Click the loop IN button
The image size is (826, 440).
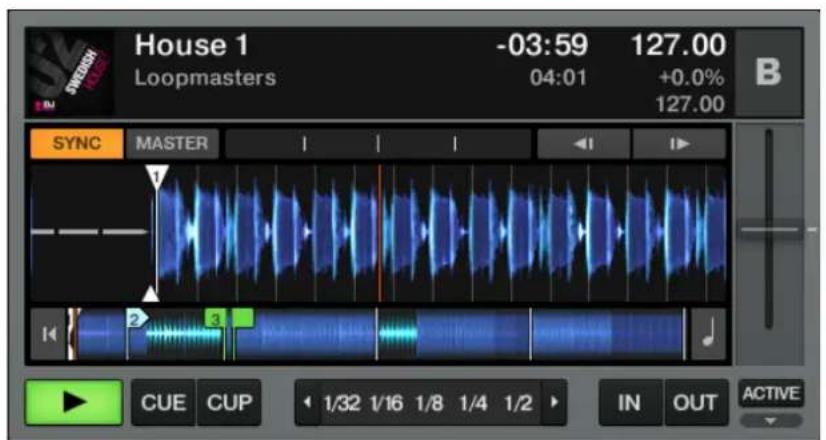pyautogui.click(x=630, y=403)
